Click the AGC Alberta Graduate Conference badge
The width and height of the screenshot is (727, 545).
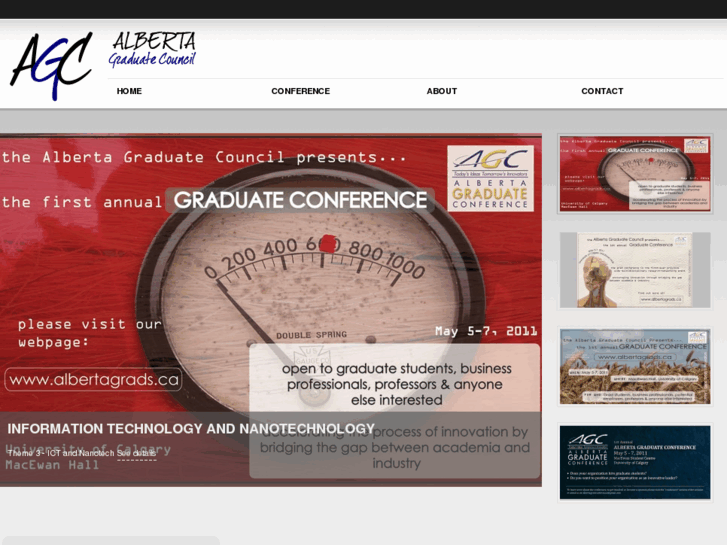(490, 179)
